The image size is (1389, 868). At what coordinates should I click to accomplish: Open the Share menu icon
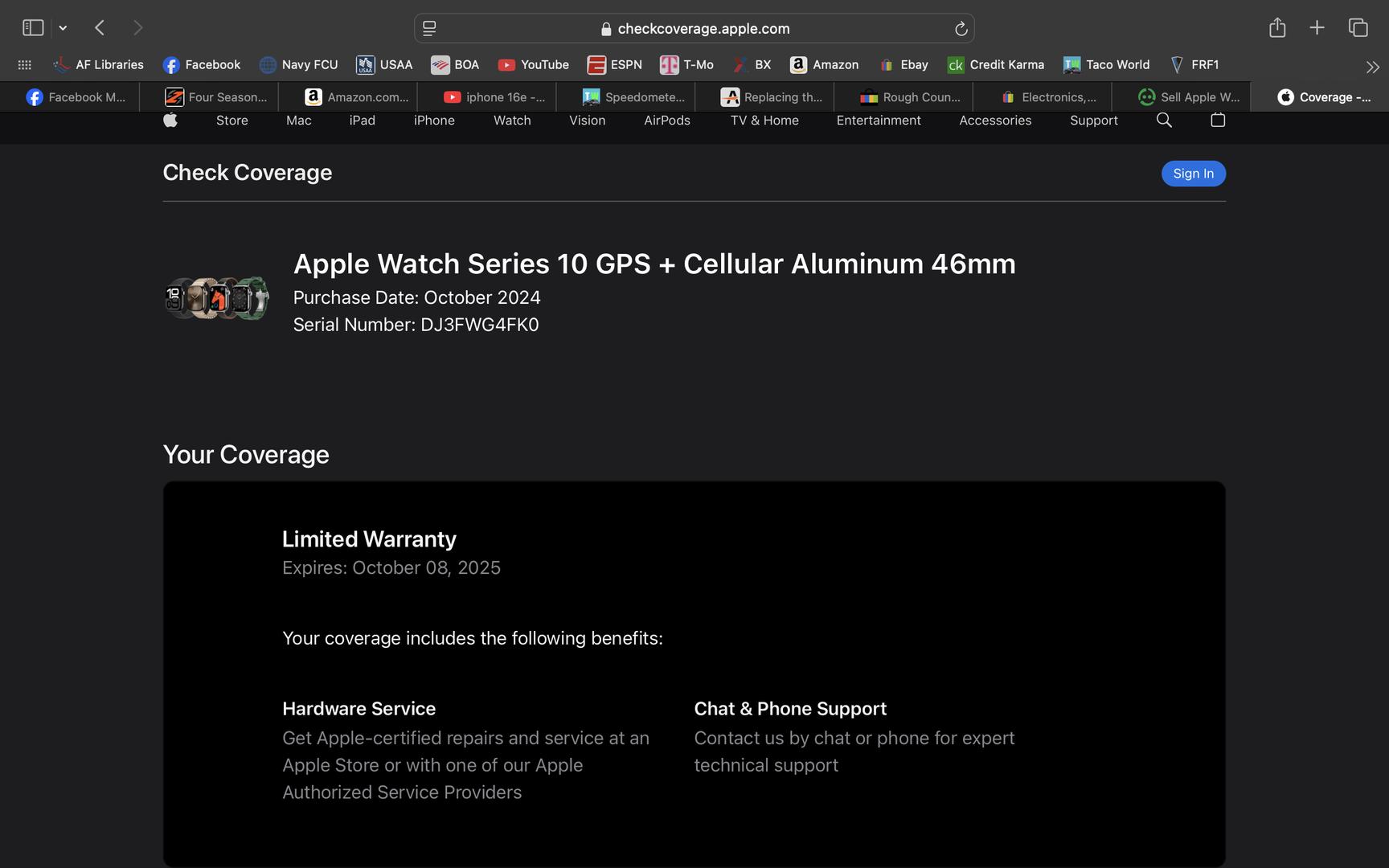coord(1277,28)
